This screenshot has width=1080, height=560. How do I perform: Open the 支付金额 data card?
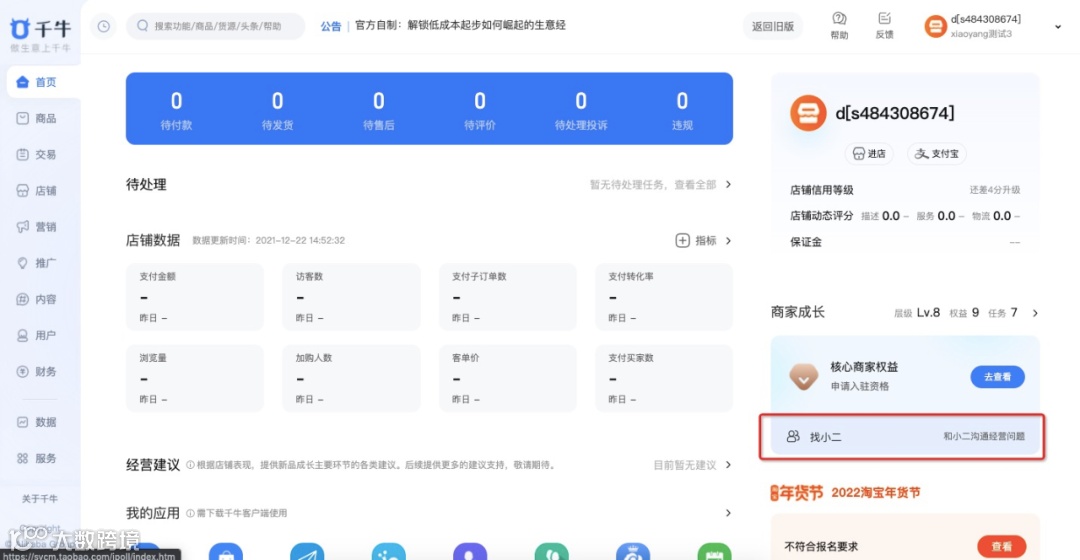(195, 297)
